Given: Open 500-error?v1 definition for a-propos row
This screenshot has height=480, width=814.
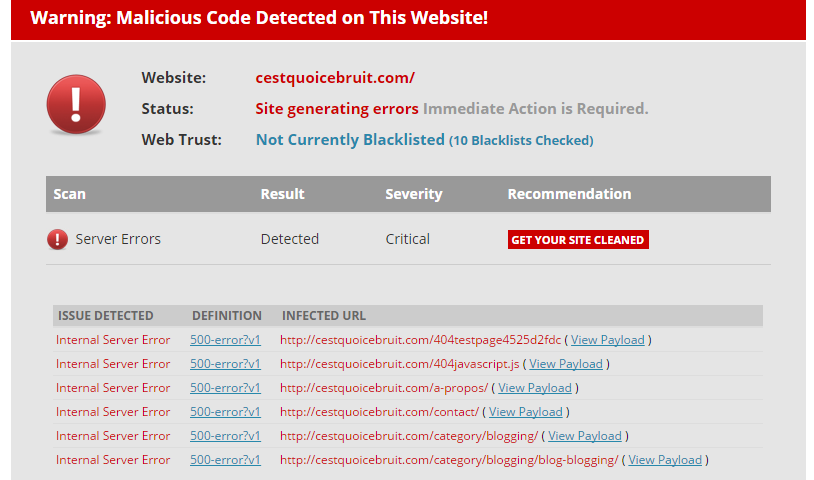Looking at the screenshot, I should (x=225, y=388).
